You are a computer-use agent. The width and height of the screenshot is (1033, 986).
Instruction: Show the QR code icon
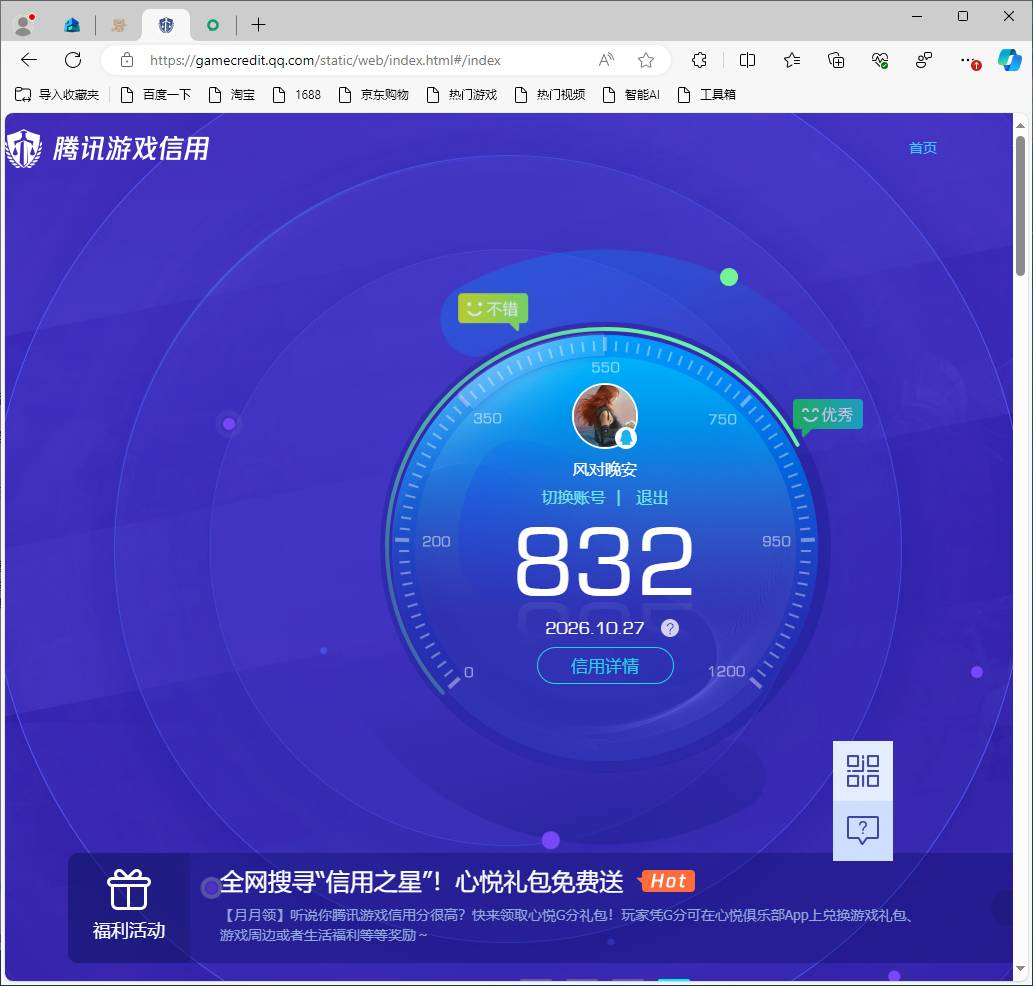(x=862, y=771)
